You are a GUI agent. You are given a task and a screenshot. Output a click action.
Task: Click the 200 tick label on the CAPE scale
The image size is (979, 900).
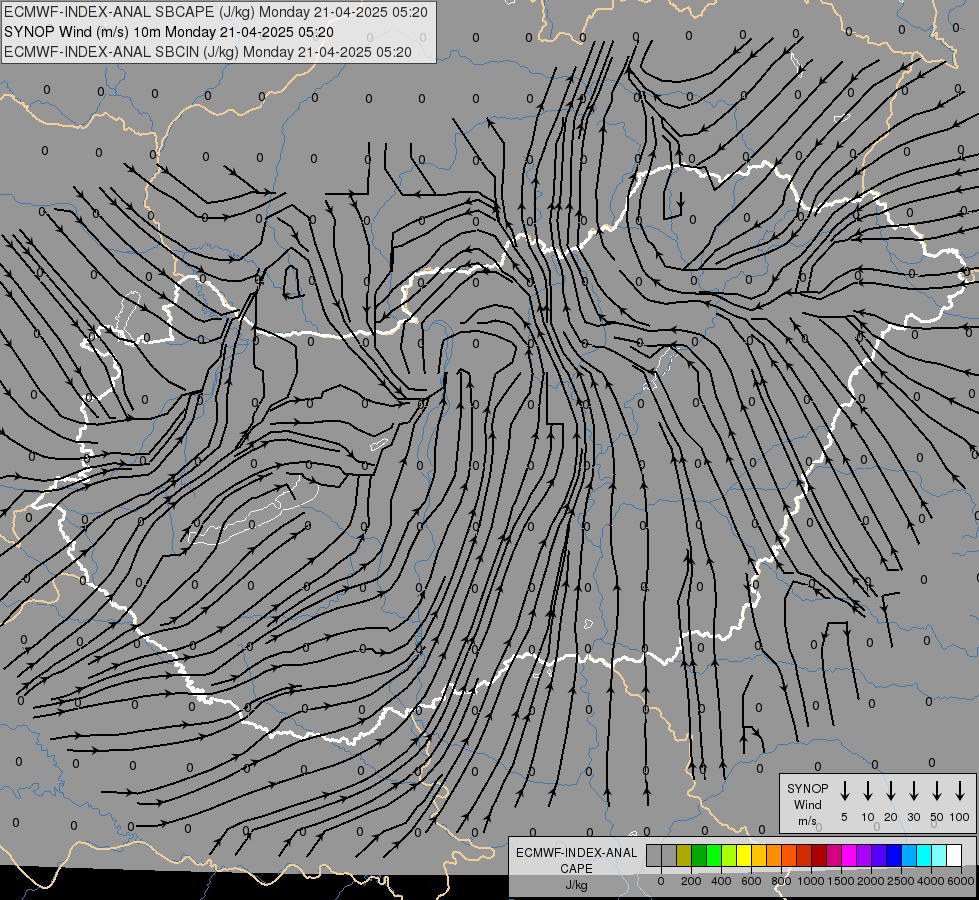point(691,881)
